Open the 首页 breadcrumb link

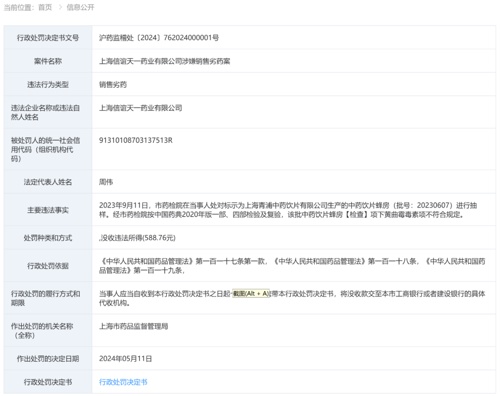pos(45,7)
